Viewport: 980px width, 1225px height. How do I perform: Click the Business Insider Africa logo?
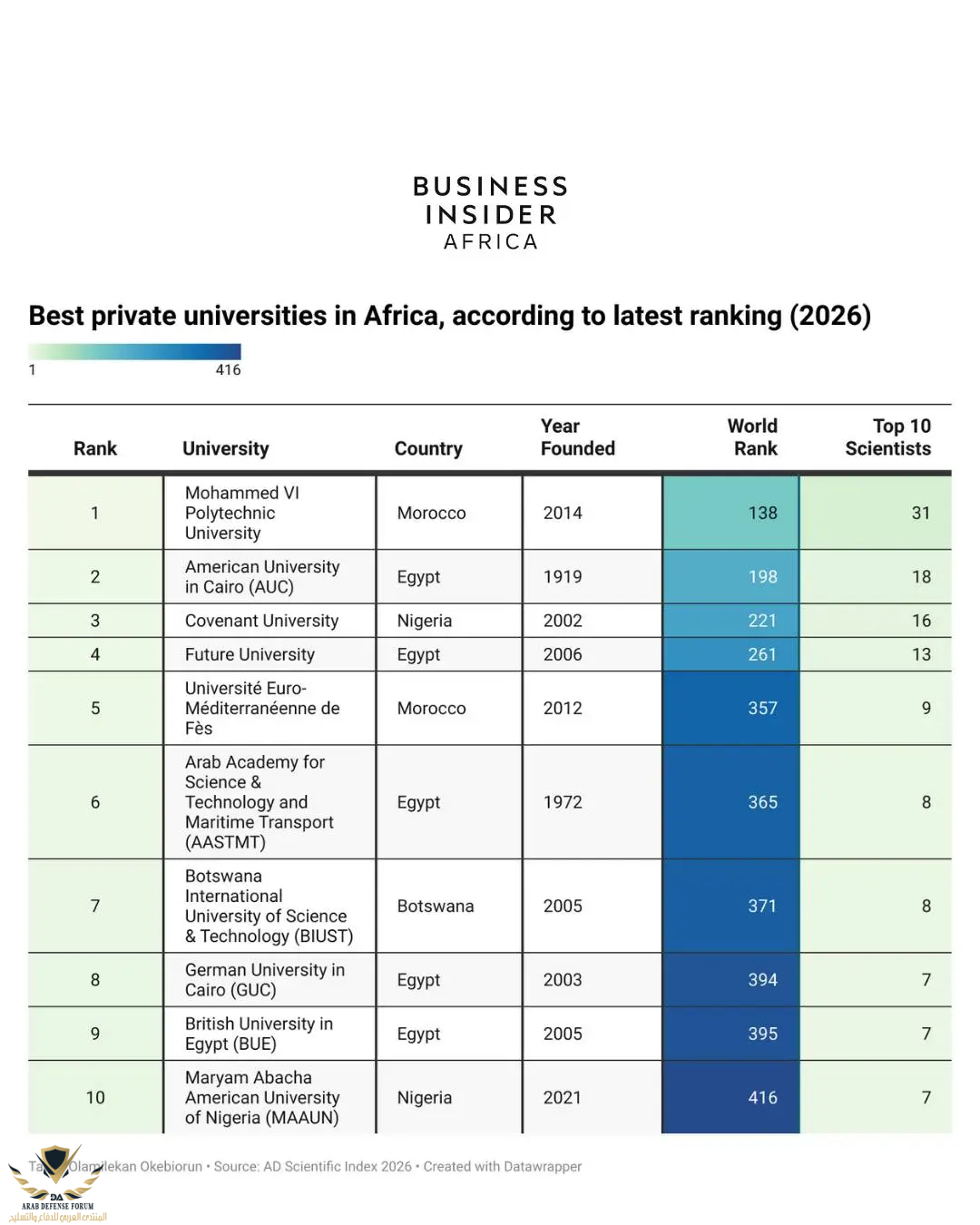490,213
